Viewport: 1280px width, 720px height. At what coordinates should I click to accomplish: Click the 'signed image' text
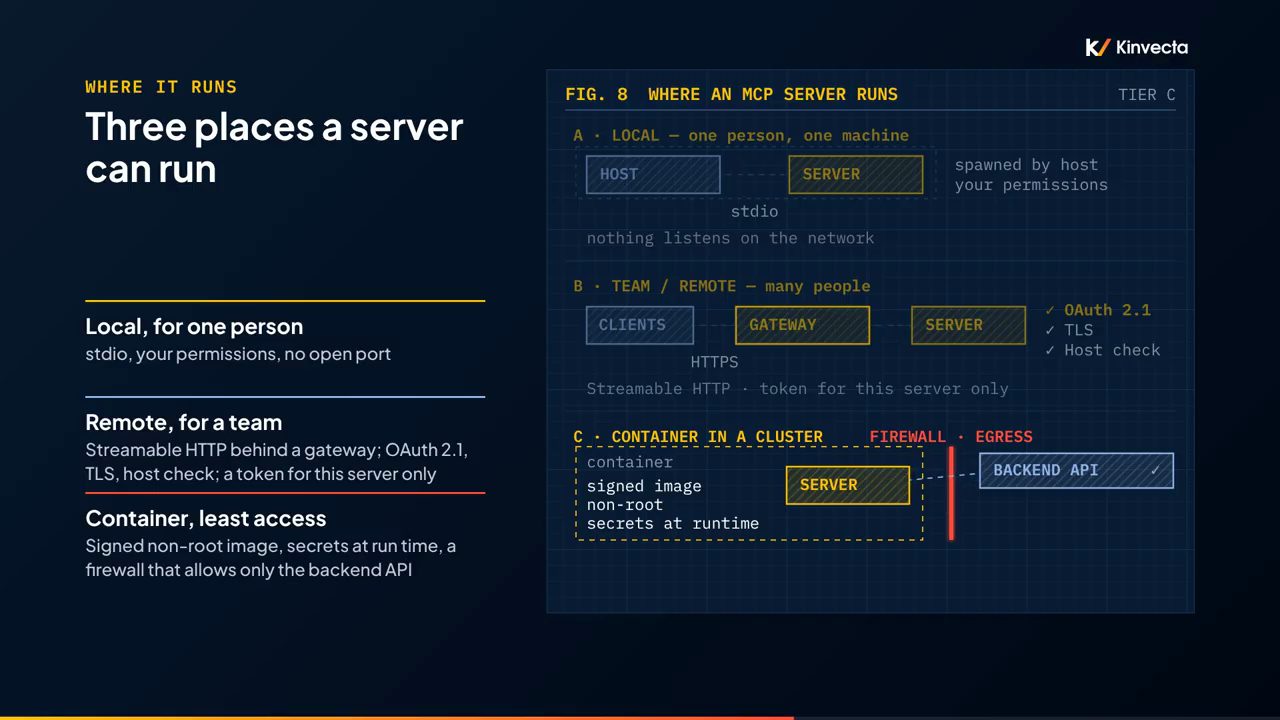pos(644,486)
